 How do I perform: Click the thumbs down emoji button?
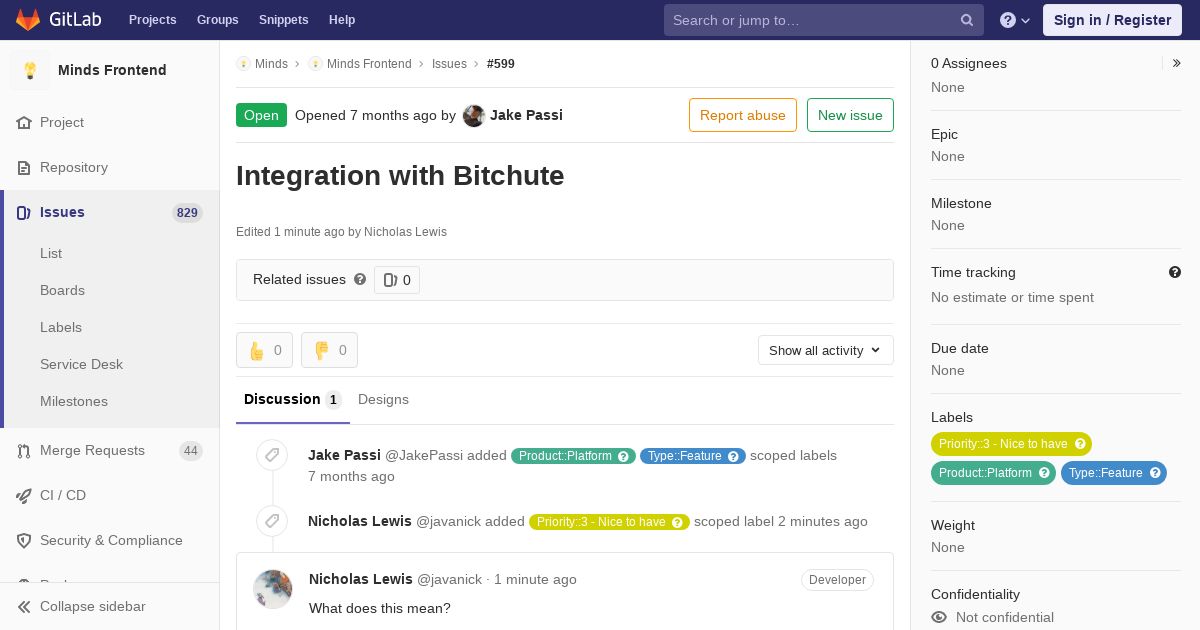click(x=329, y=350)
